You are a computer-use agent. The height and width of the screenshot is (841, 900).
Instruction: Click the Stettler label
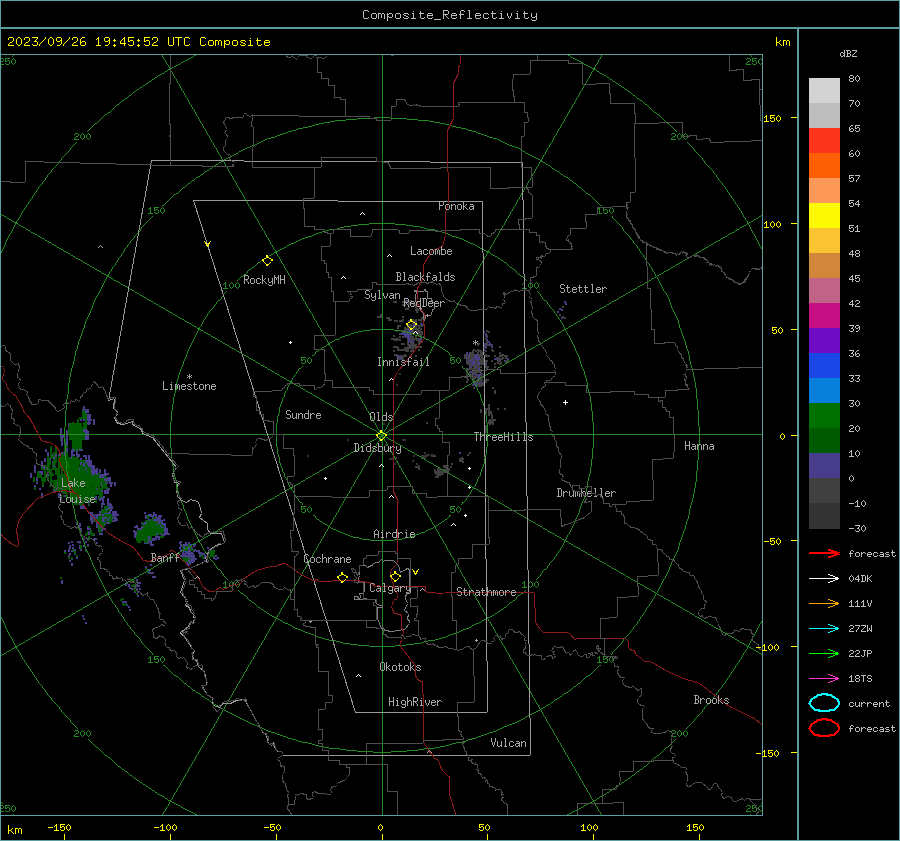pos(583,289)
